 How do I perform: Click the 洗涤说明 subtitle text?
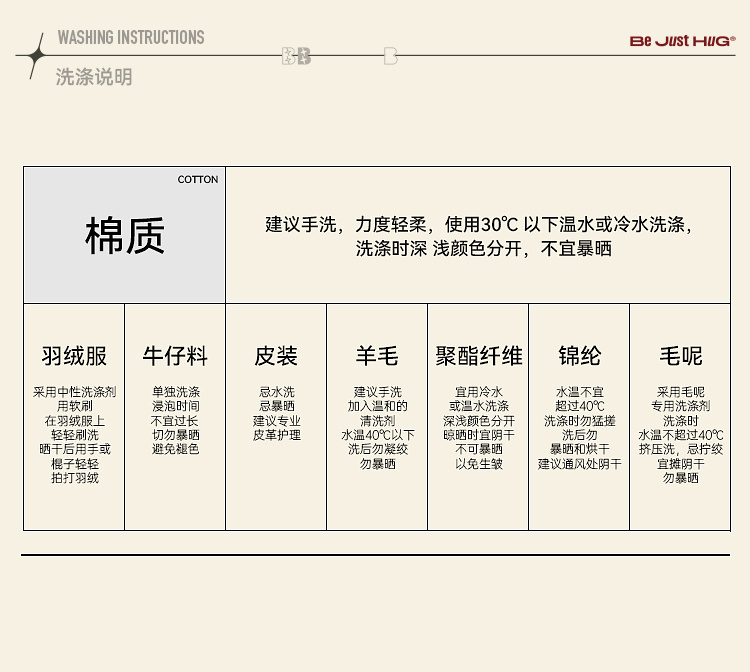tap(94, 77)
